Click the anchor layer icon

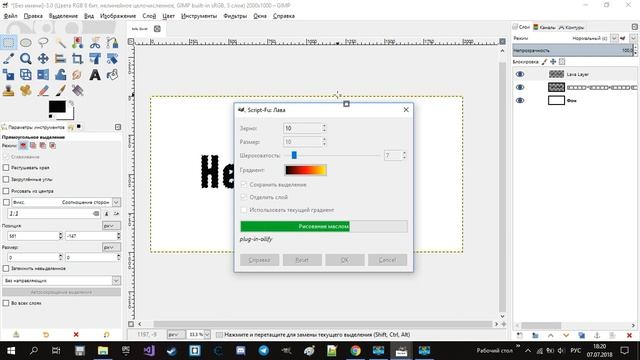(597, 336)
